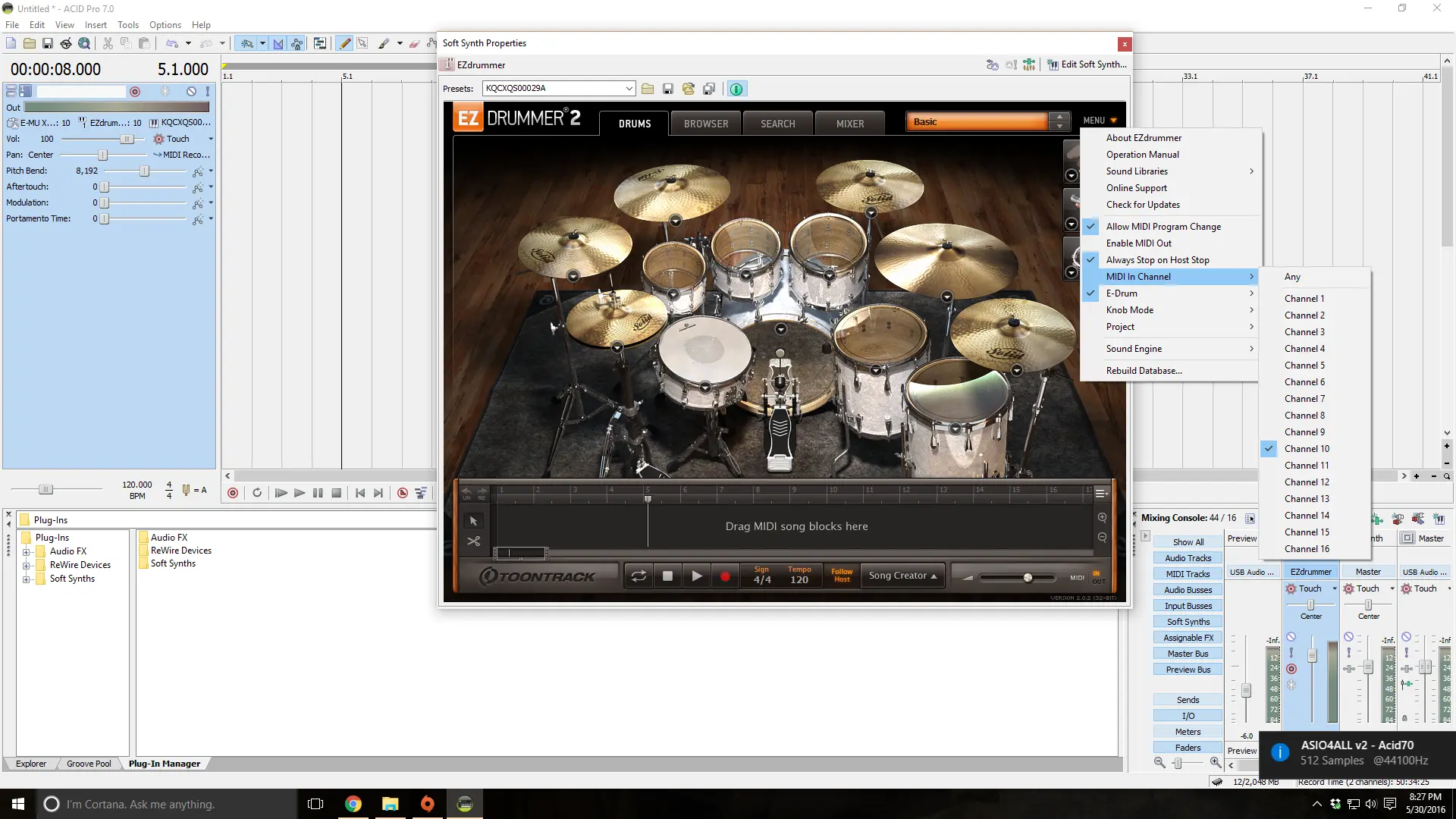The image size is (1456, 819).
Task: Switch to the Groove Pool tab
Action: [89, 764]
